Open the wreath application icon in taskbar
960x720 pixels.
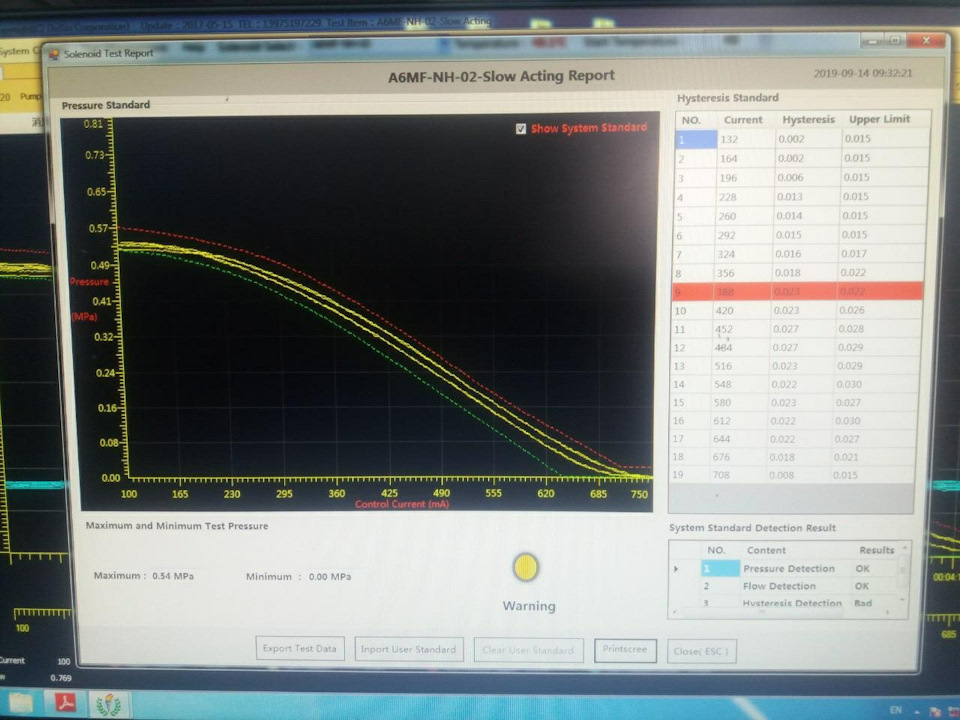[109, 703]
